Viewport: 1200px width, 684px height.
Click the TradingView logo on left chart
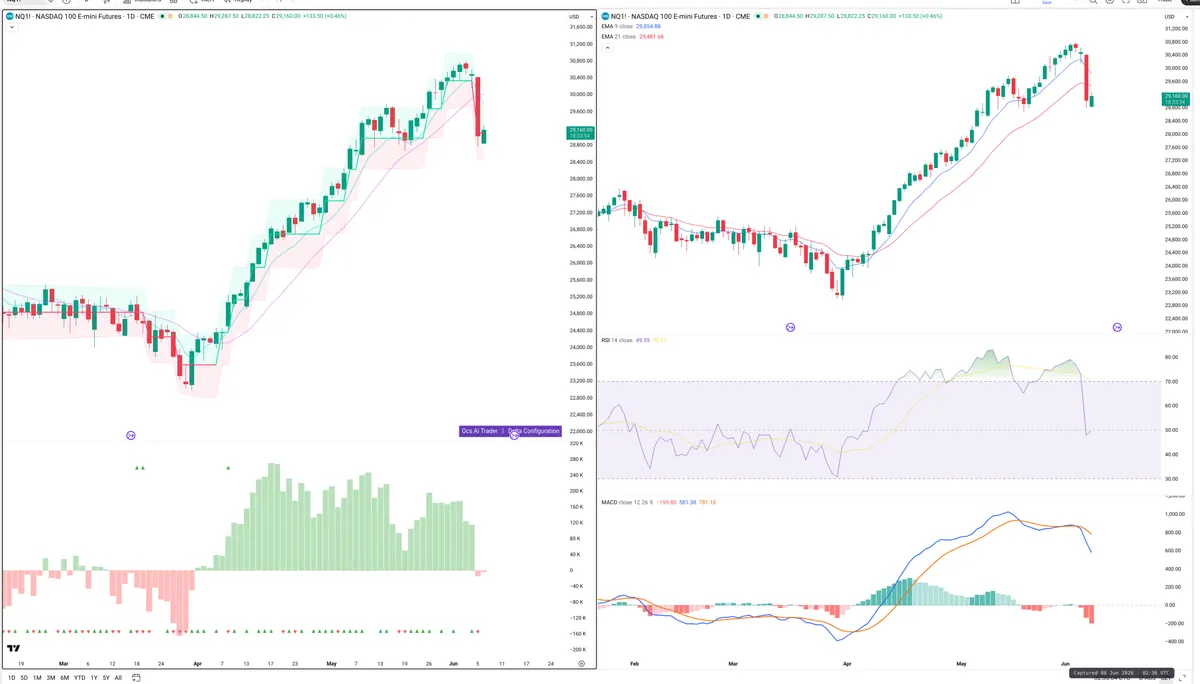click(x=15, y=650)
